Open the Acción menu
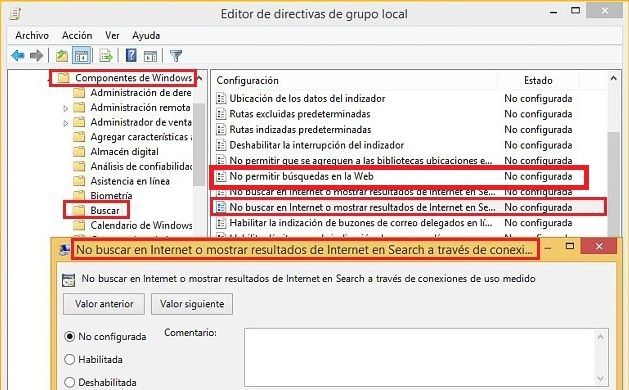This screenshot has height=390, width=629. [77, 35]
